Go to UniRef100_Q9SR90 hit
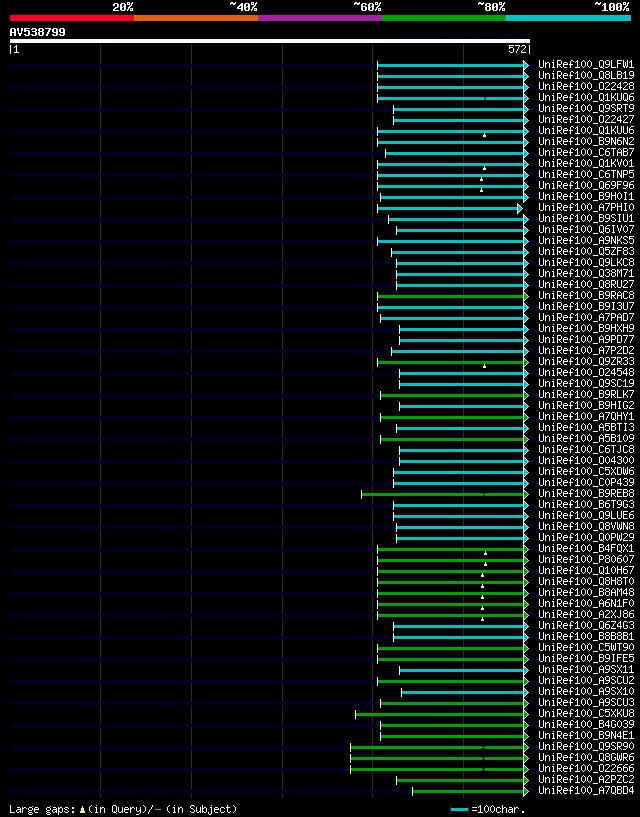Image resolution: width=640 pixels, height=817 pixels. [586, 746]
